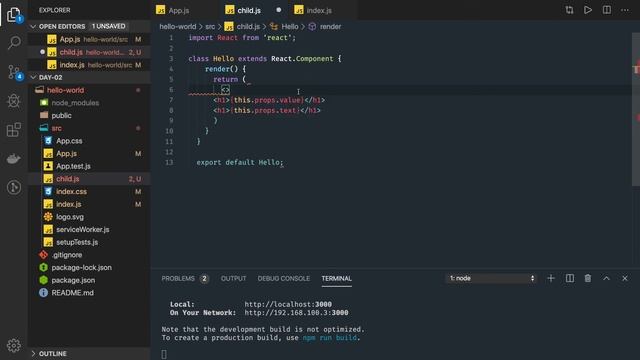Open the 192.168.100.3:3000 network link

[296, 313]
